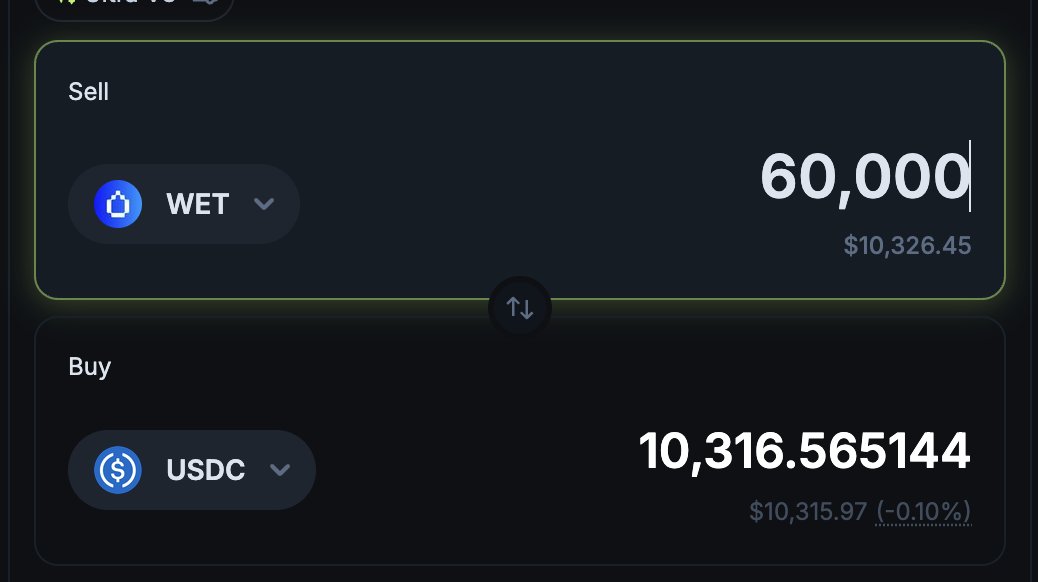Click the 10,316.565144 buy amount field
The height and width of the screenshot is (582, 1038).
coord(804,452)
